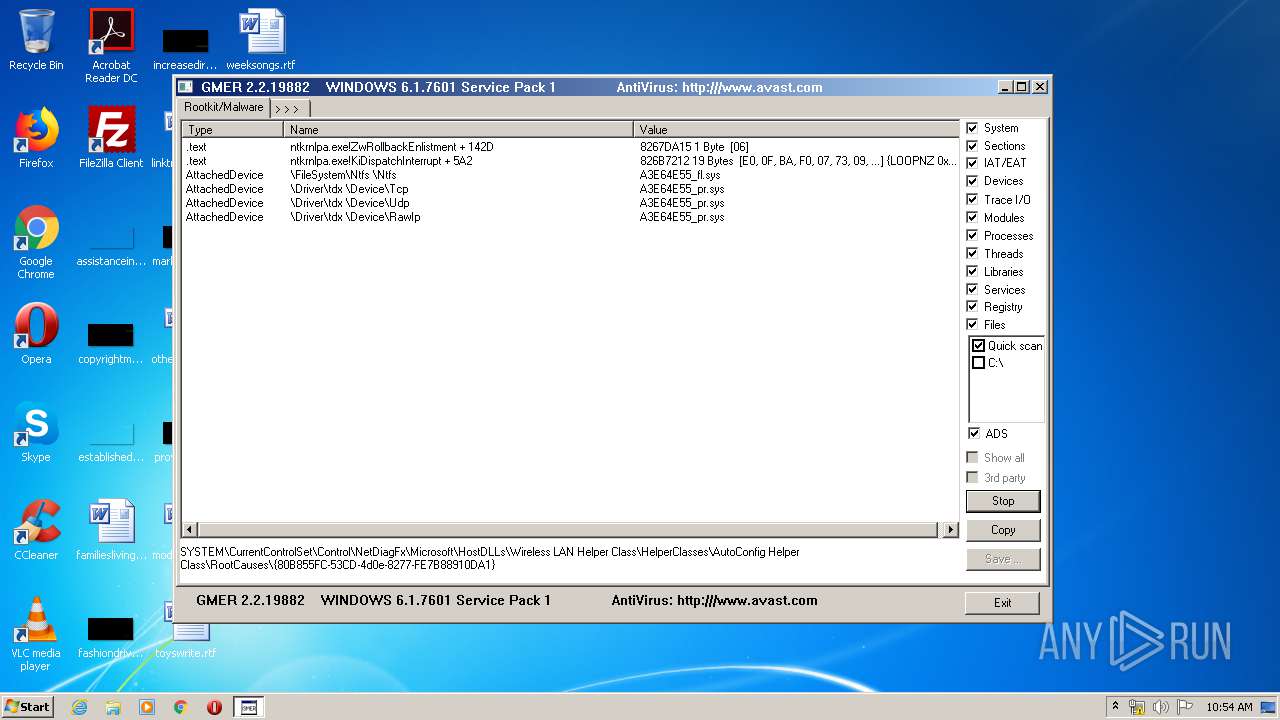Toggle the IAT/EAT checkbox

click(x=972, y=163)
